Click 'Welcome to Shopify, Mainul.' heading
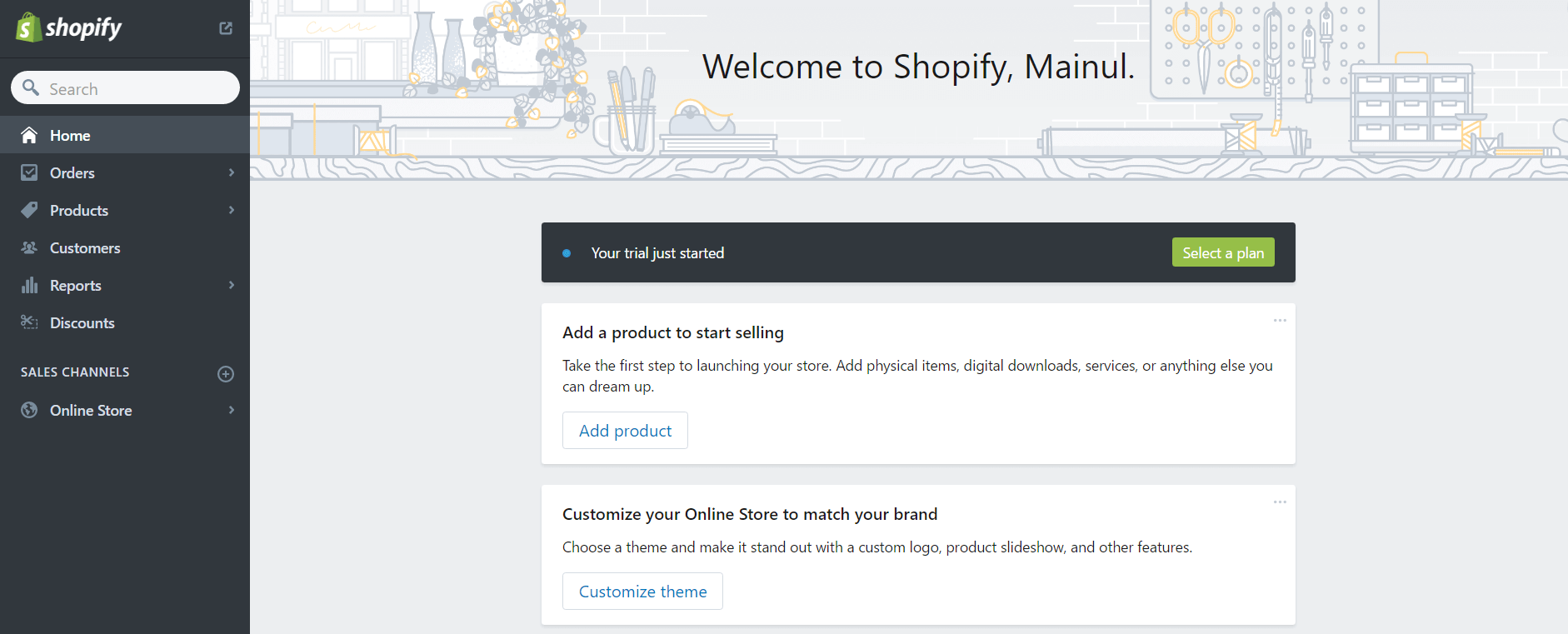This screenshot has width=1568, height=634. click(x=918, y=66)
